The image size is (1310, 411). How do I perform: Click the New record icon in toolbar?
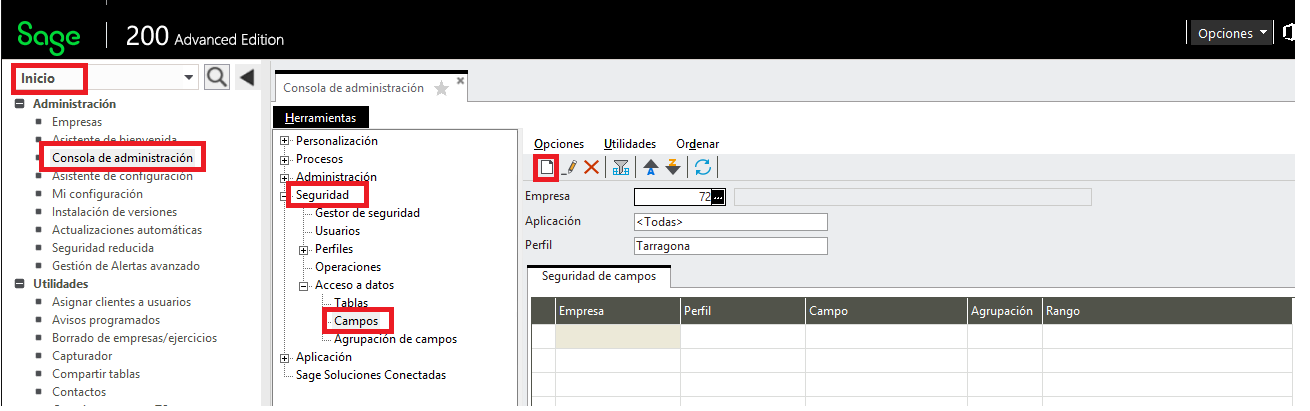545,167
